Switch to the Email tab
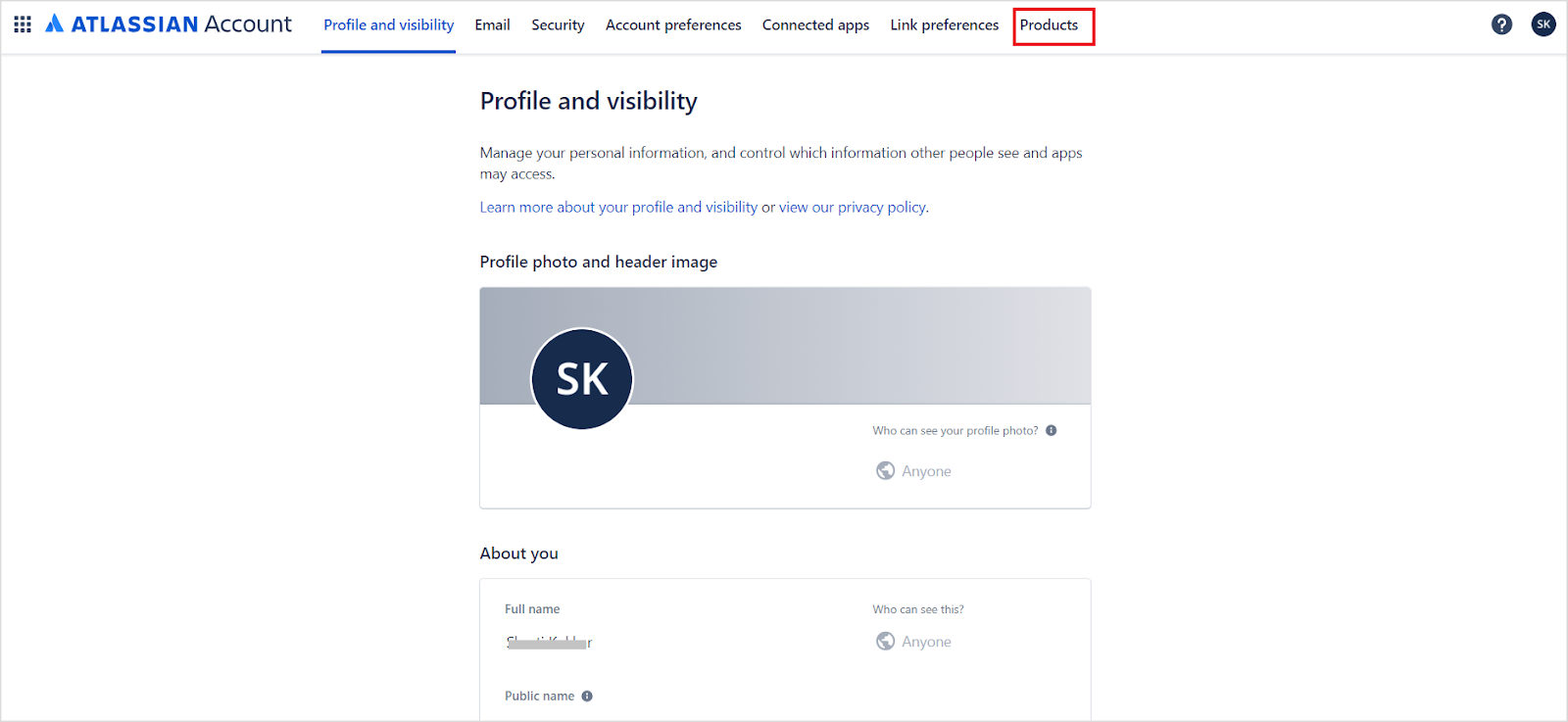The width and height of the screenshot is (1568, 722). (x=492, y=25)
